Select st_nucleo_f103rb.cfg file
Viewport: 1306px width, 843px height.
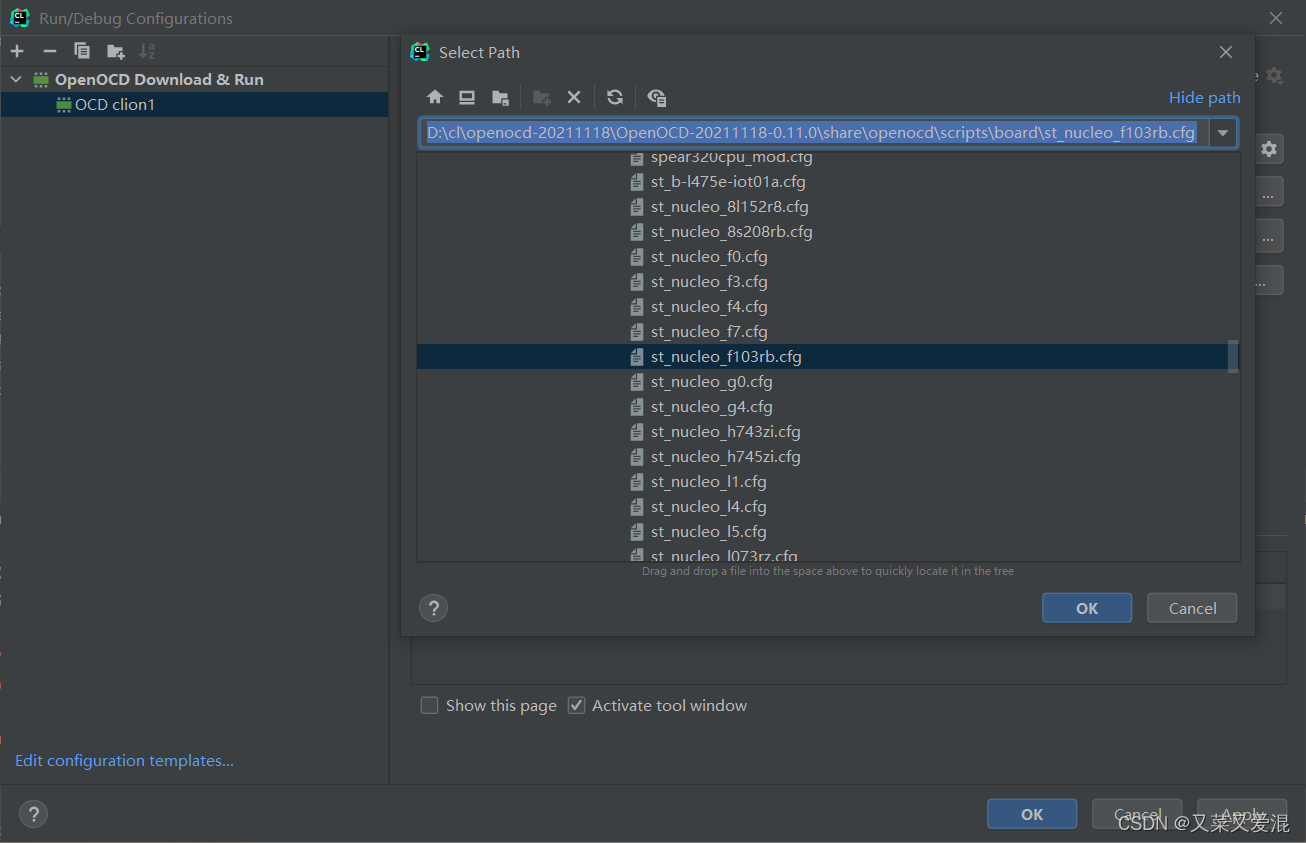(x=726, y=357)
